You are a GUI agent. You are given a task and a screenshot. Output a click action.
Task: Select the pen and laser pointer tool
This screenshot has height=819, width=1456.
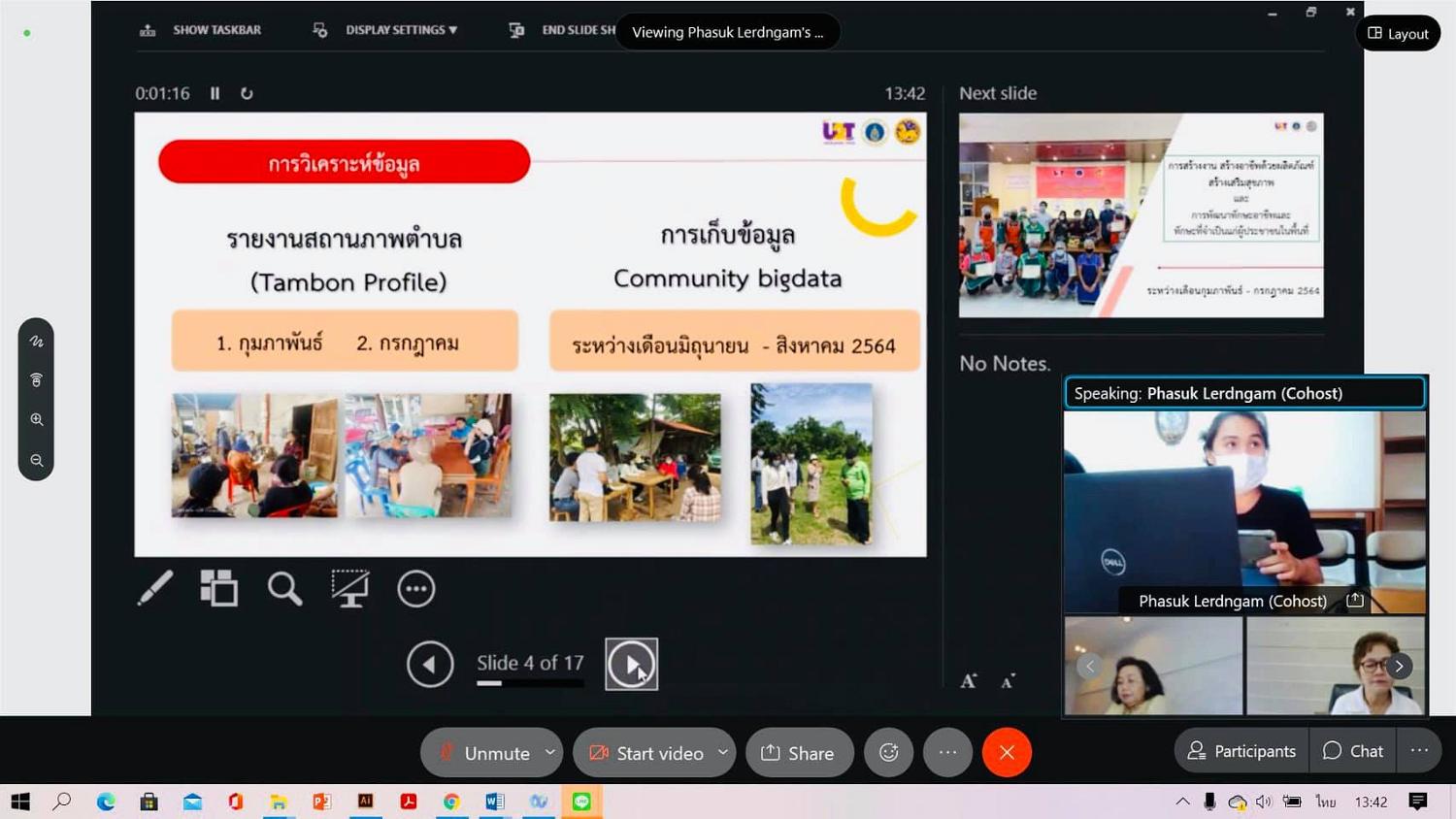click(155, 588)
